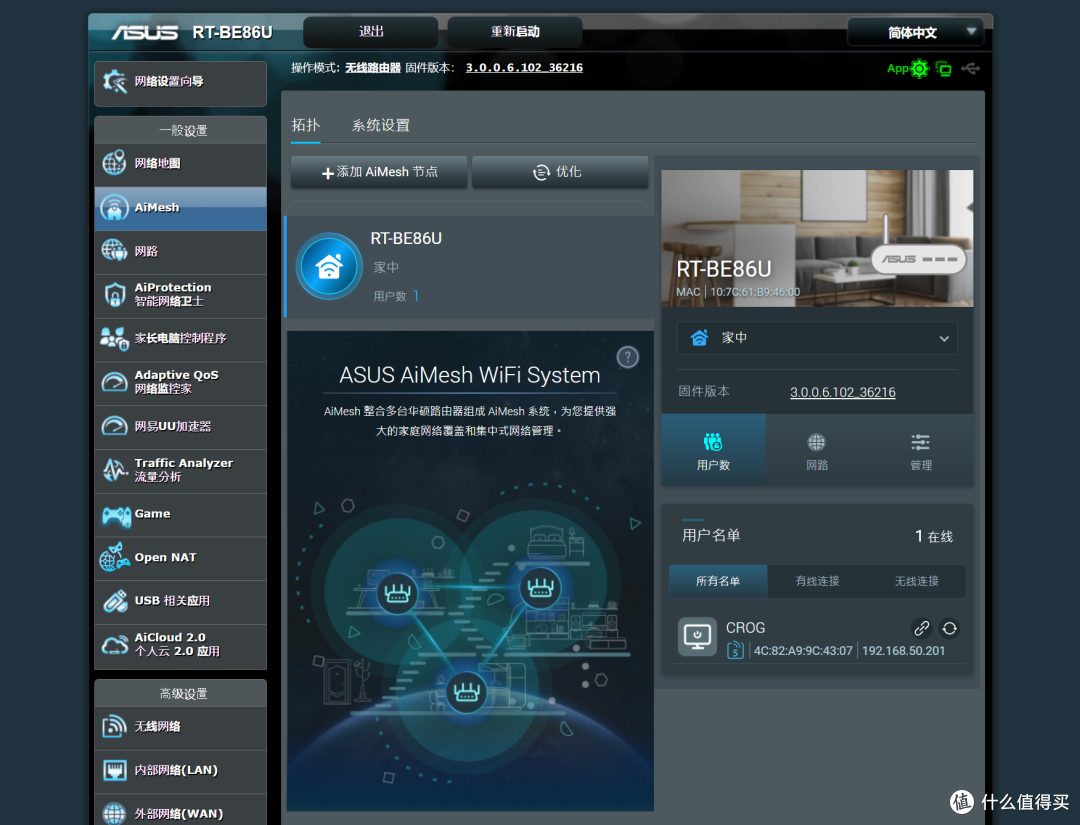The height and width of the screenshot is (825, 1080).
Task: Switch to the 系统设置 tab
Action: 381,125
